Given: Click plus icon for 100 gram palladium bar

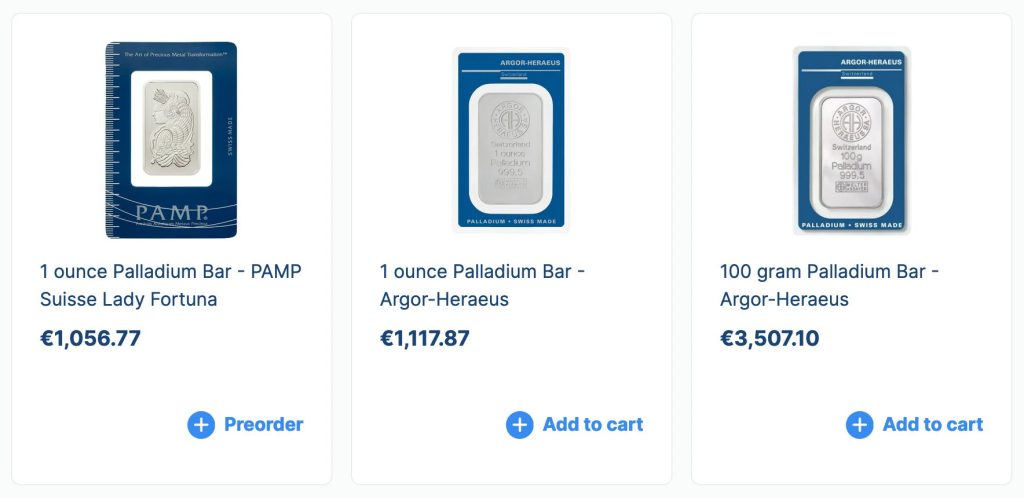Looking at the screenshot, I should click(860, 425).
